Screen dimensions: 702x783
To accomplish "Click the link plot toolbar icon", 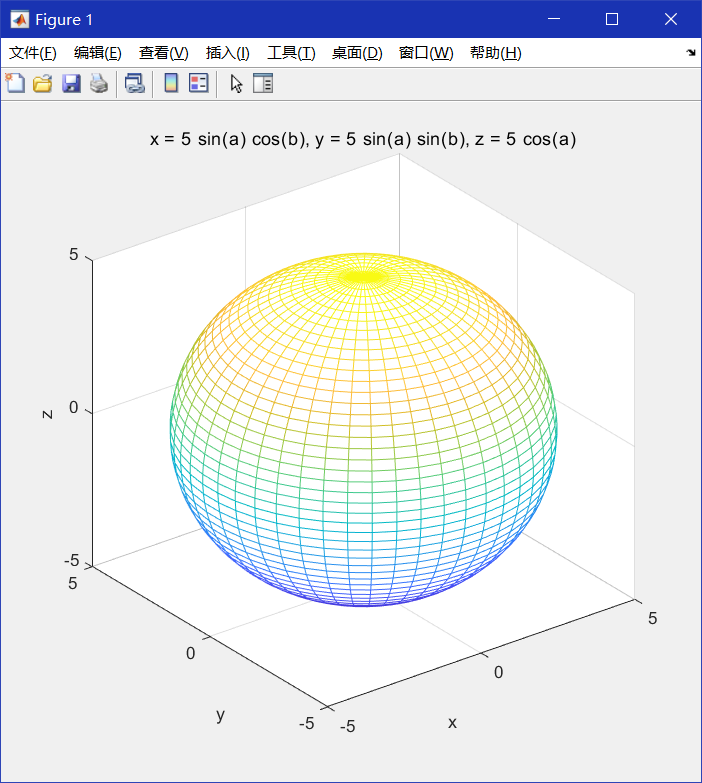I will point(134,83).
